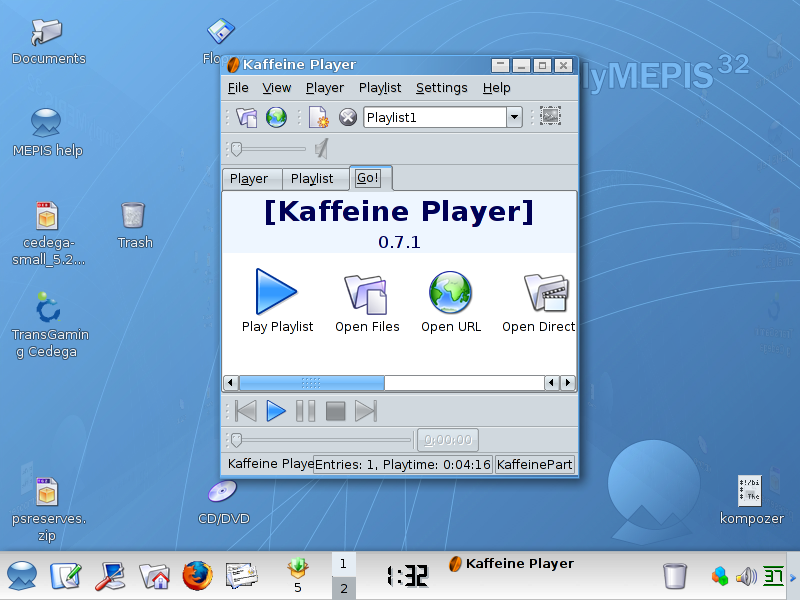Open the Trash desktop icon
The width and height of the screenshot is (800, 600).
click(x=134, y=215)
